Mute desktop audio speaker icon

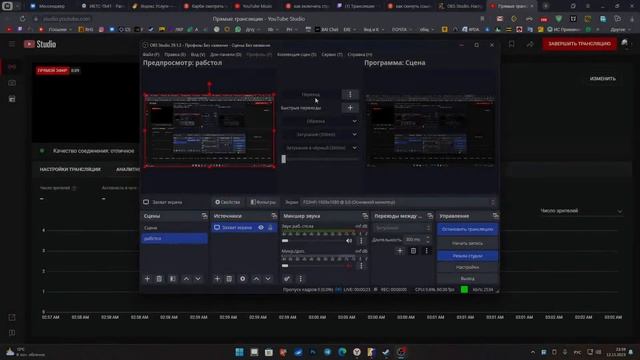coord(349,241)
